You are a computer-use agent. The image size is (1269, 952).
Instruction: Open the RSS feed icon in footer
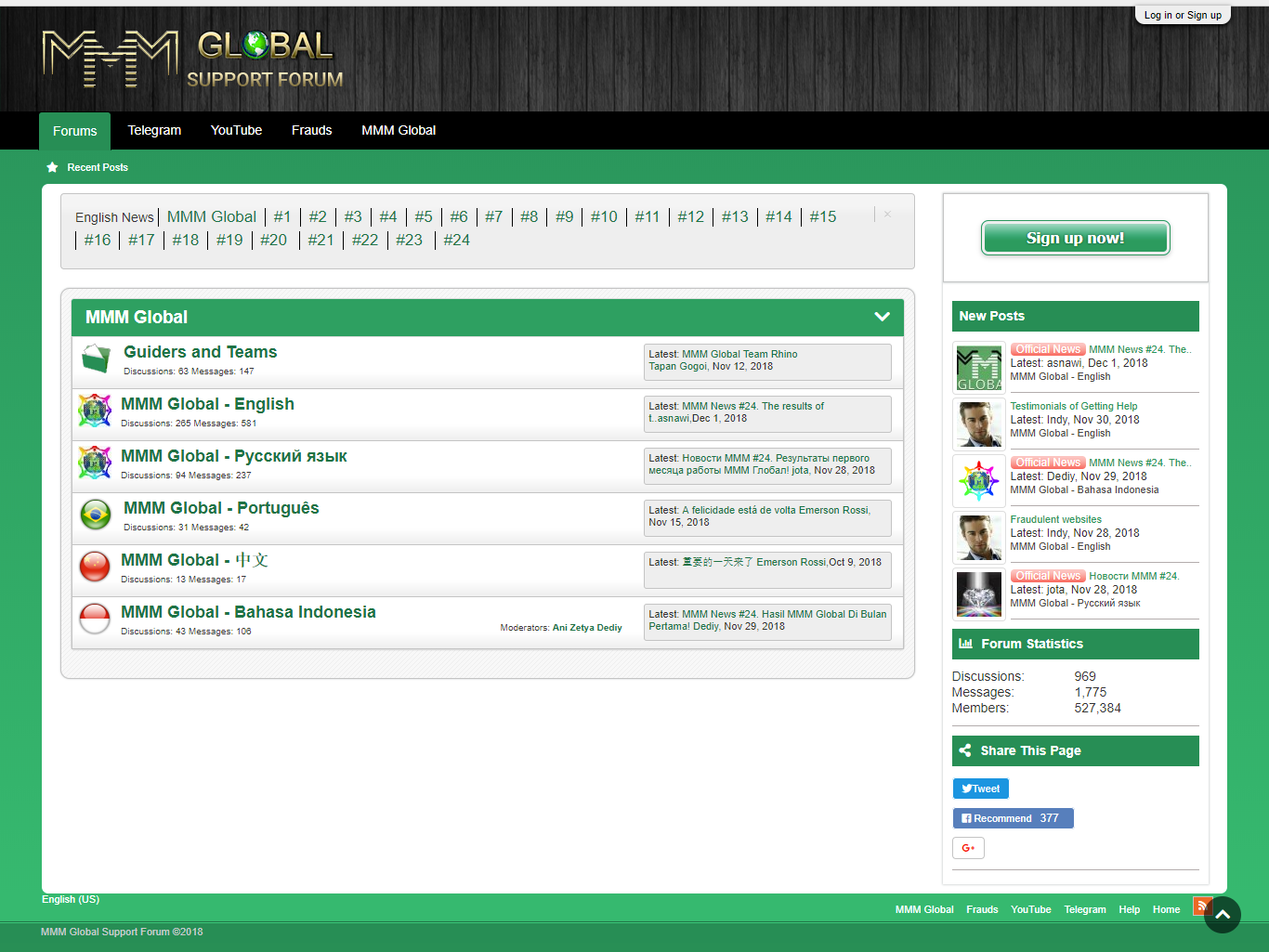click(x=1202, y=906)
